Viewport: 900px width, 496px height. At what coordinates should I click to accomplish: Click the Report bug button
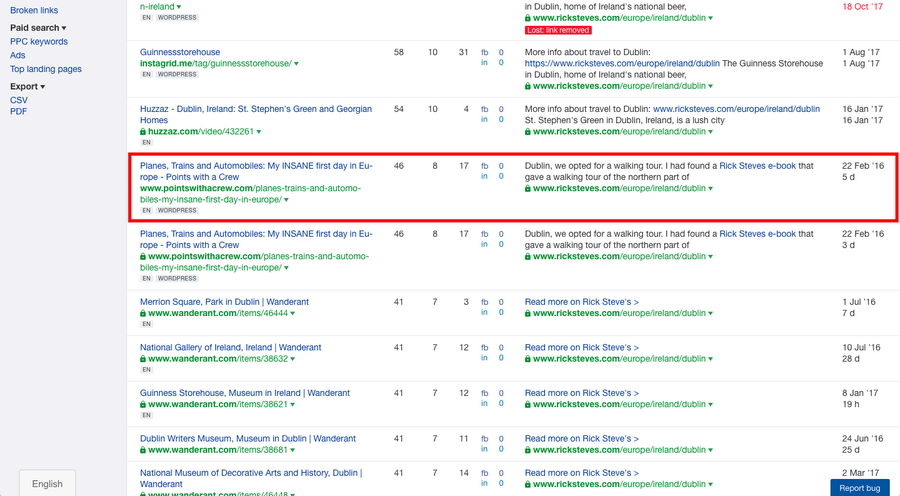click(x=859, y=487)
